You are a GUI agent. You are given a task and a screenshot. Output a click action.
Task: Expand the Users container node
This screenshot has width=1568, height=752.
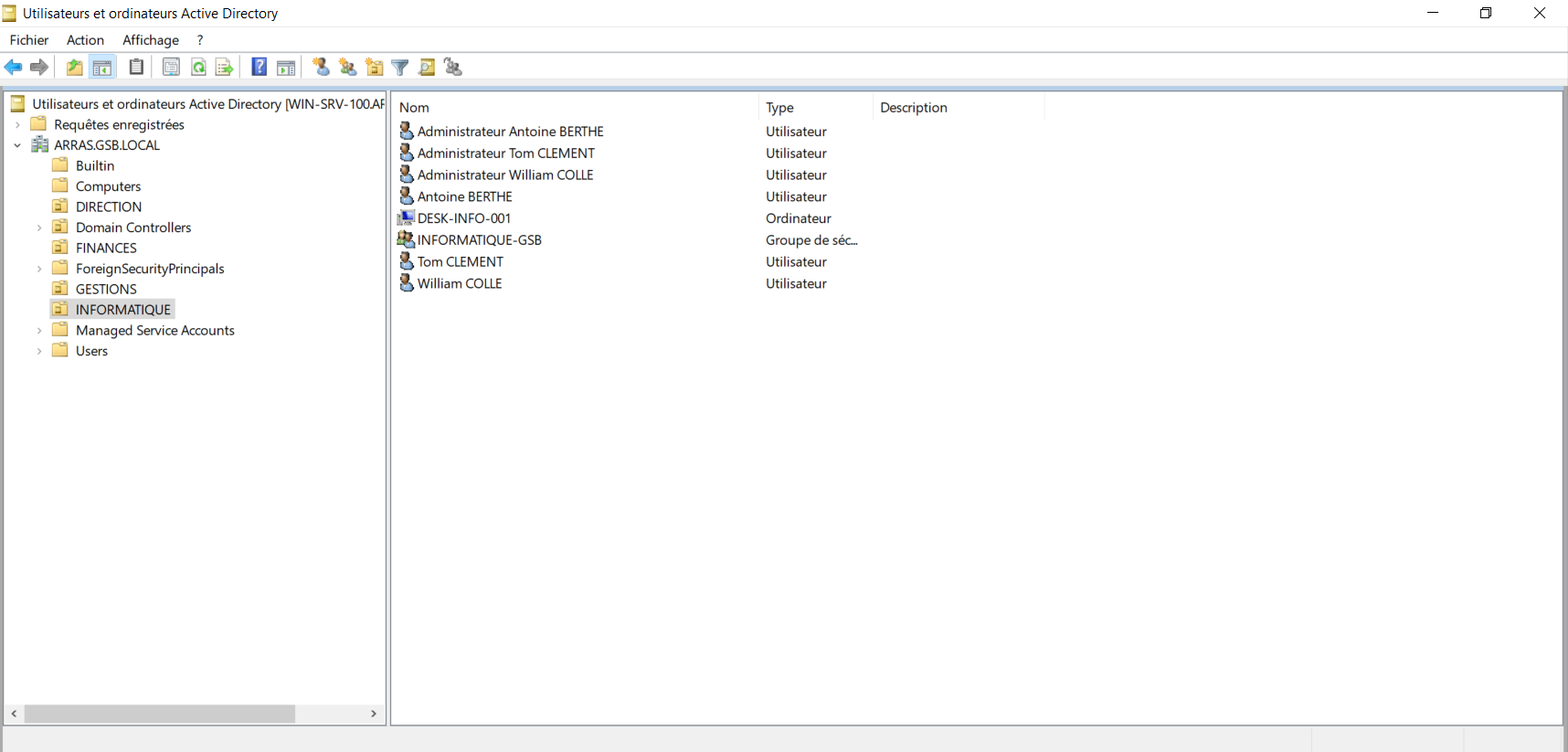pyautogui.click(x=39, y=351)
